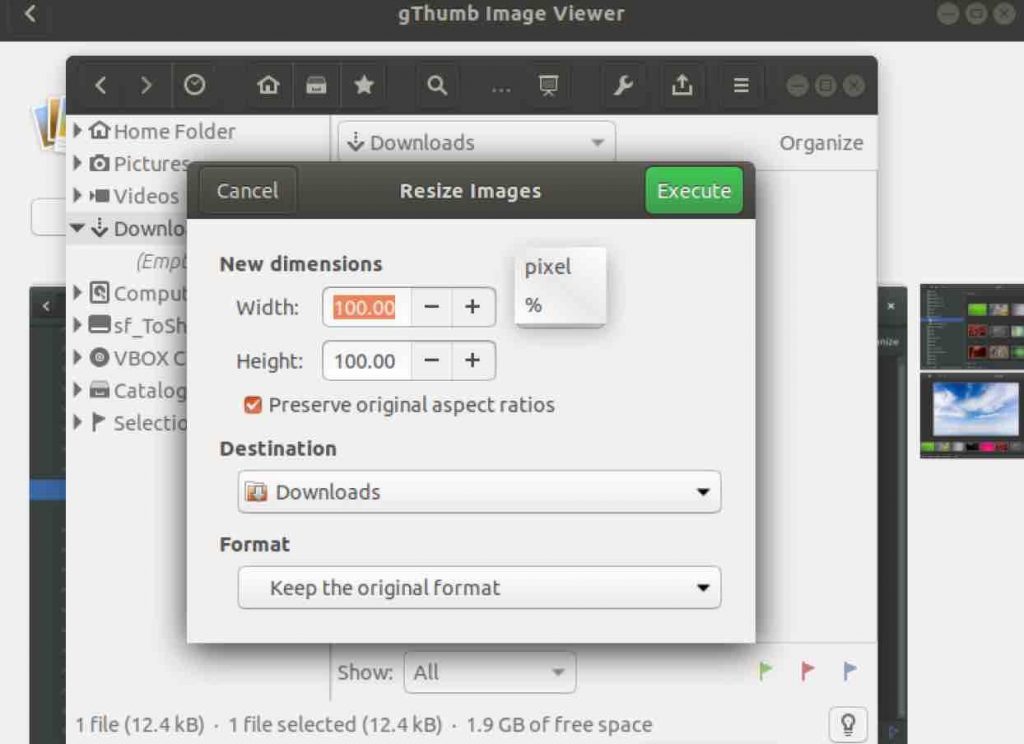Screen dimensions: 1024x744
Task: Open the Format dropdown
Action: (479, 588)
